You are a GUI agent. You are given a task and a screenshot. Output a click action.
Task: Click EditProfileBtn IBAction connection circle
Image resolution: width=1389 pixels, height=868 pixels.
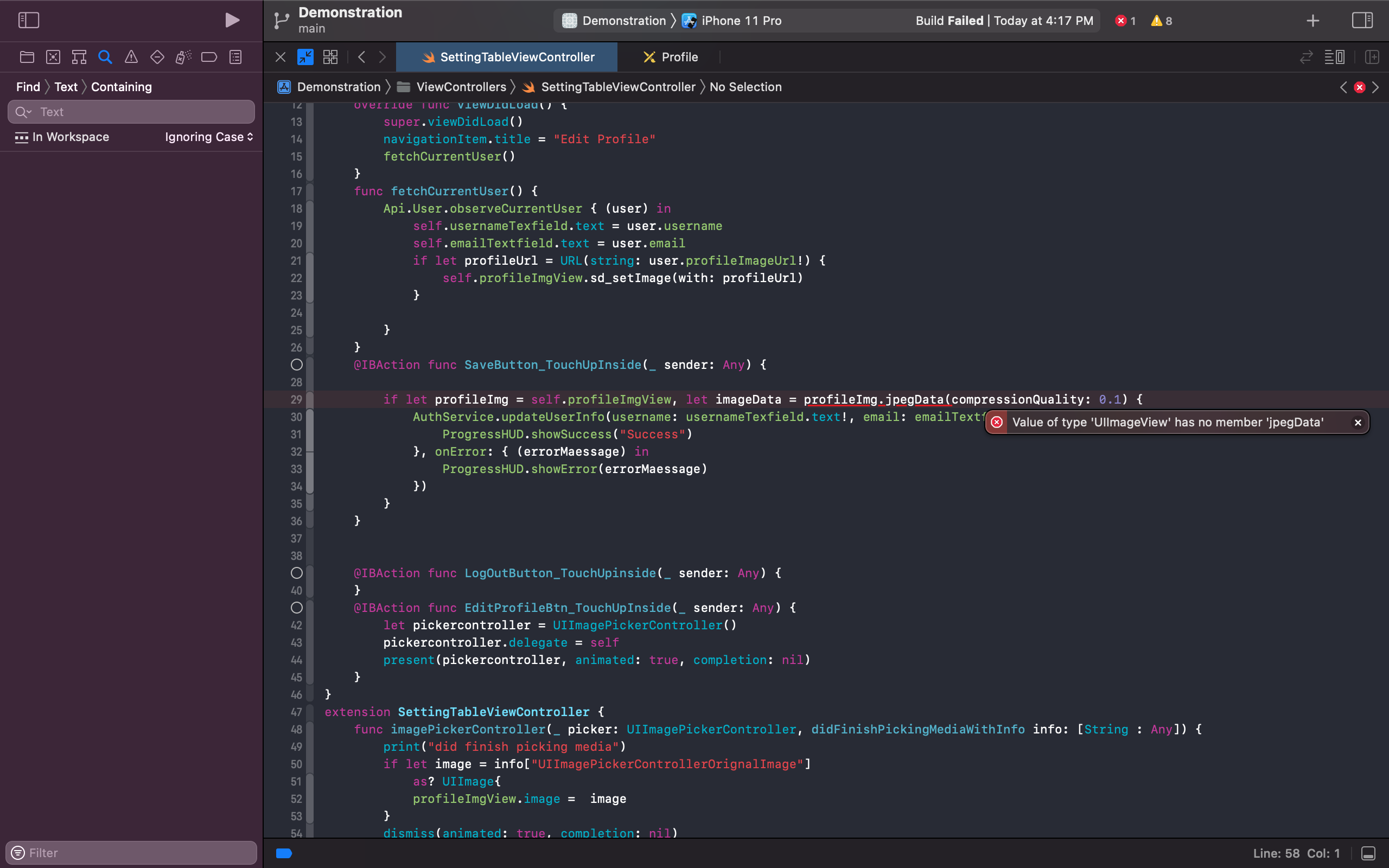coord(297,608)
